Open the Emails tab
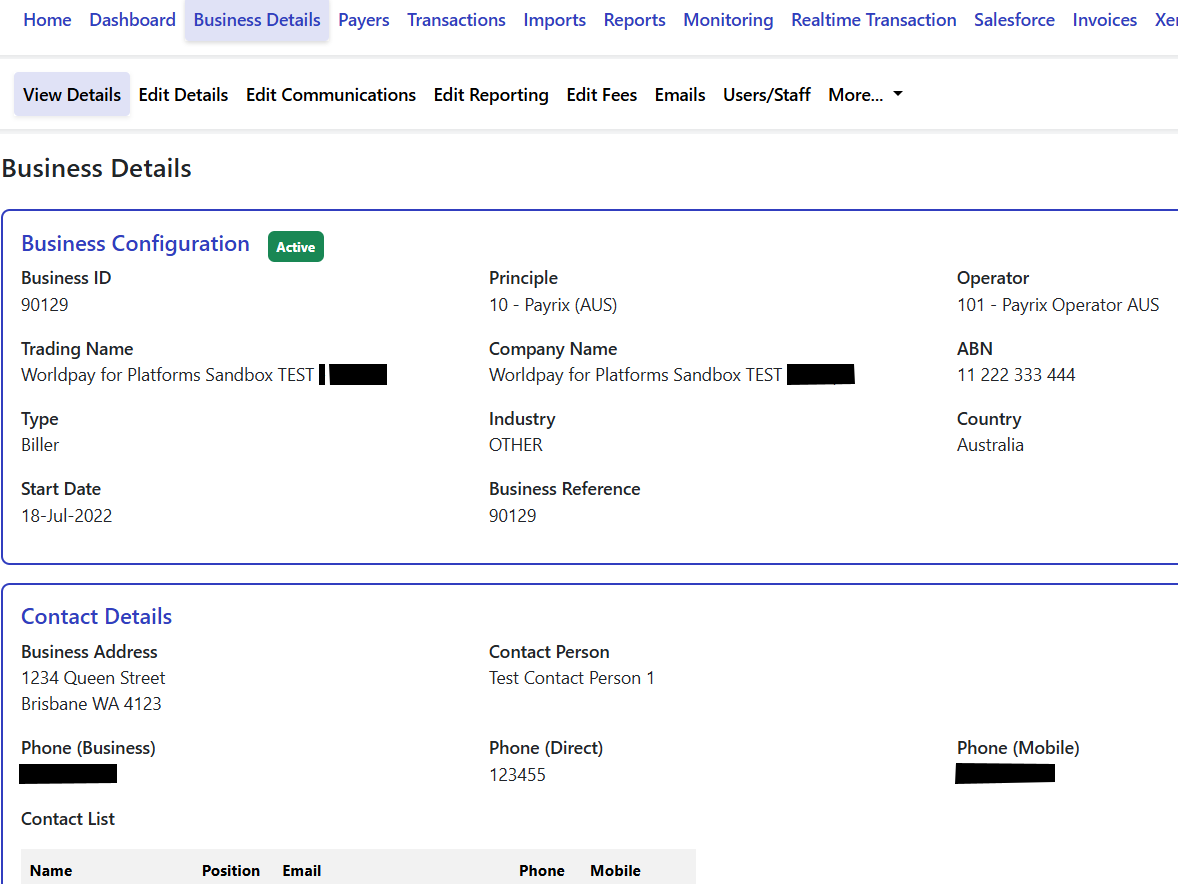This screenshot has width=1178, height=884. coord(680,95)
